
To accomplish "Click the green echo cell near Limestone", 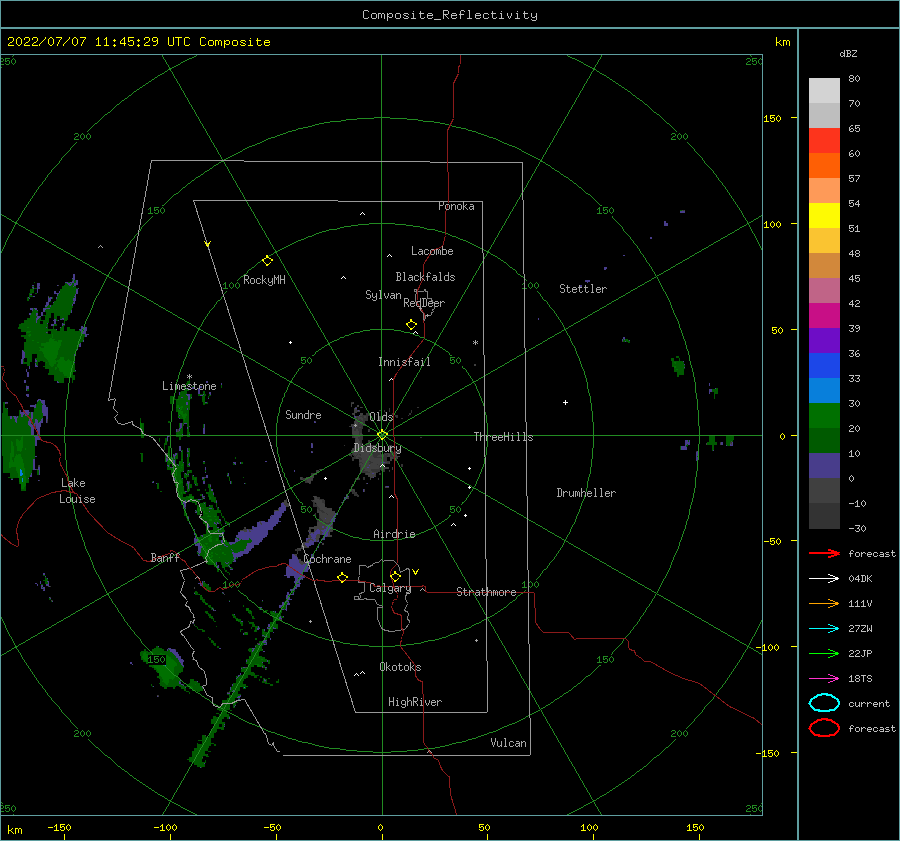I will point(183,406).
